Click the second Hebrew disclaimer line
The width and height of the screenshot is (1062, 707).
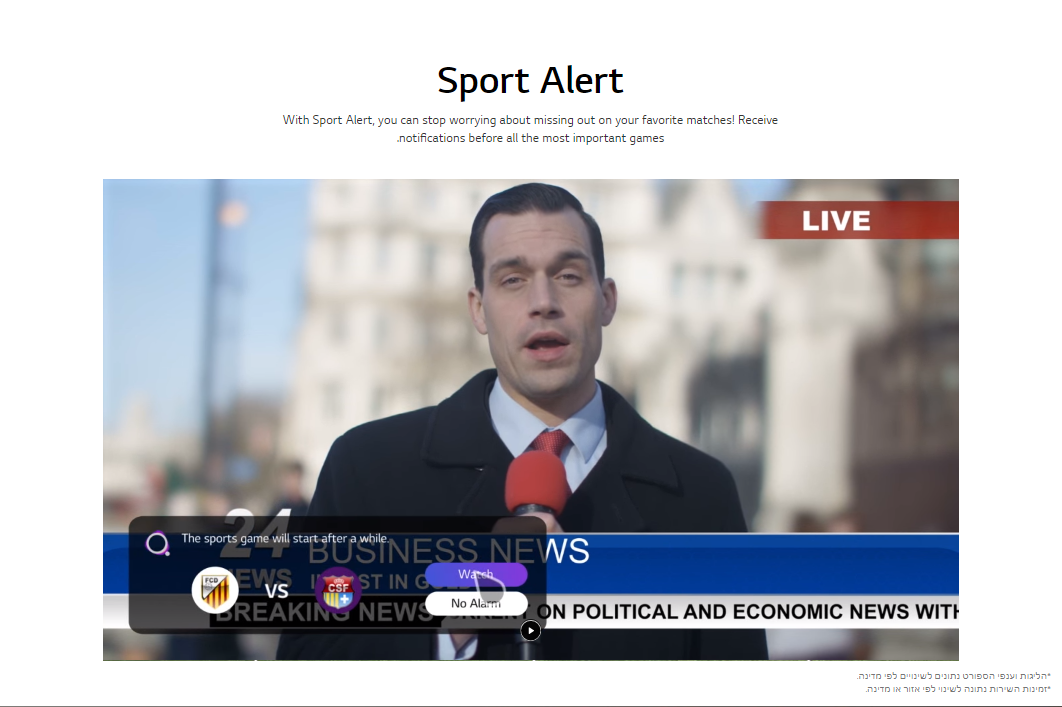(958, 689)
